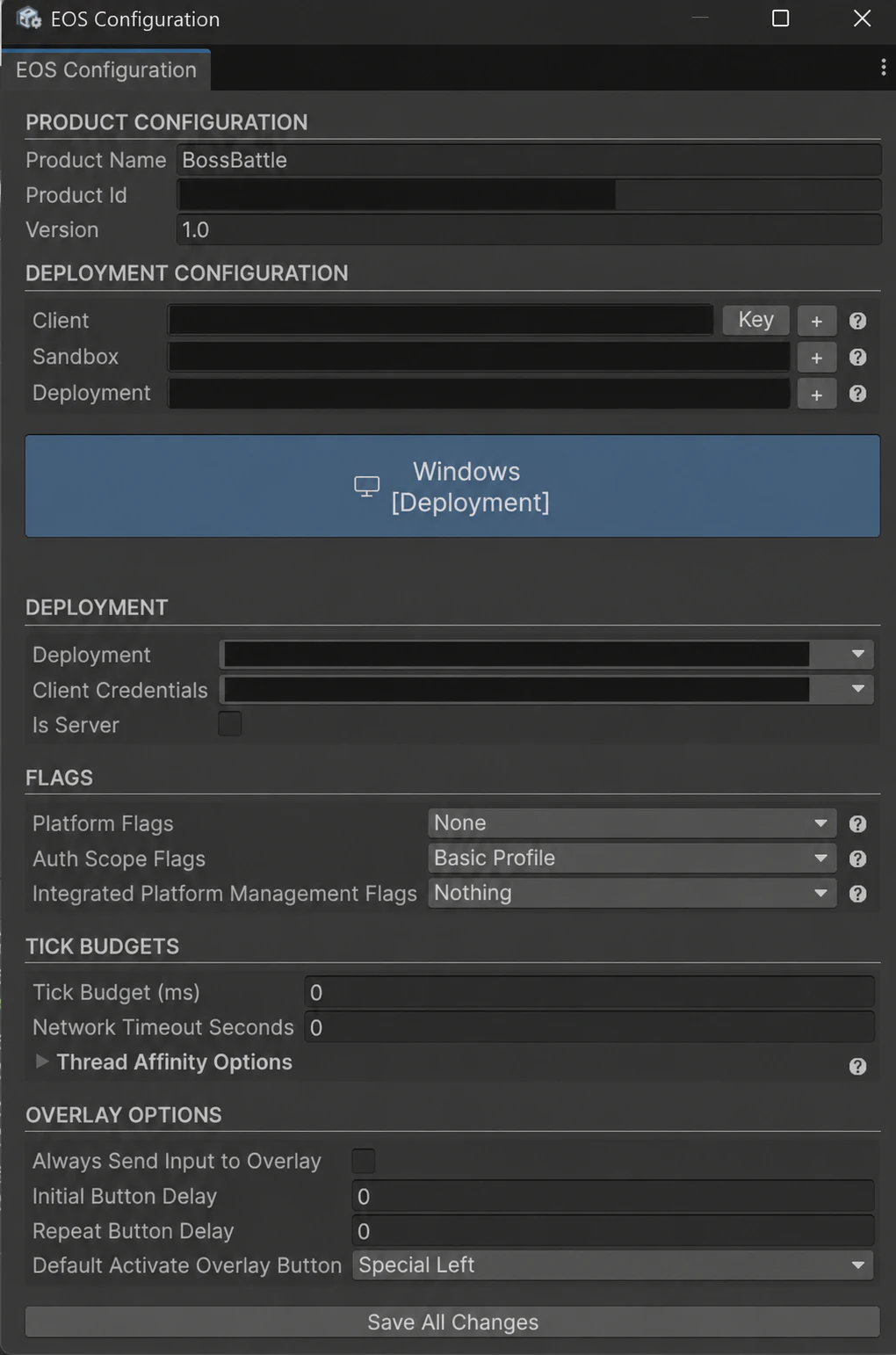This screenshot has height=1355, width=896.
Task: Click the monitor icon on Windows button
Action: tap(366, 486)
